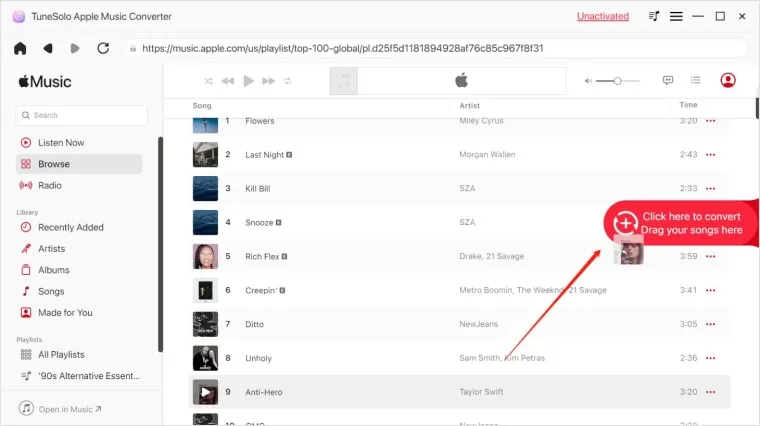Screen dimensions: 760x426
Task: Click the Search input field
Action: coord(82,115)
